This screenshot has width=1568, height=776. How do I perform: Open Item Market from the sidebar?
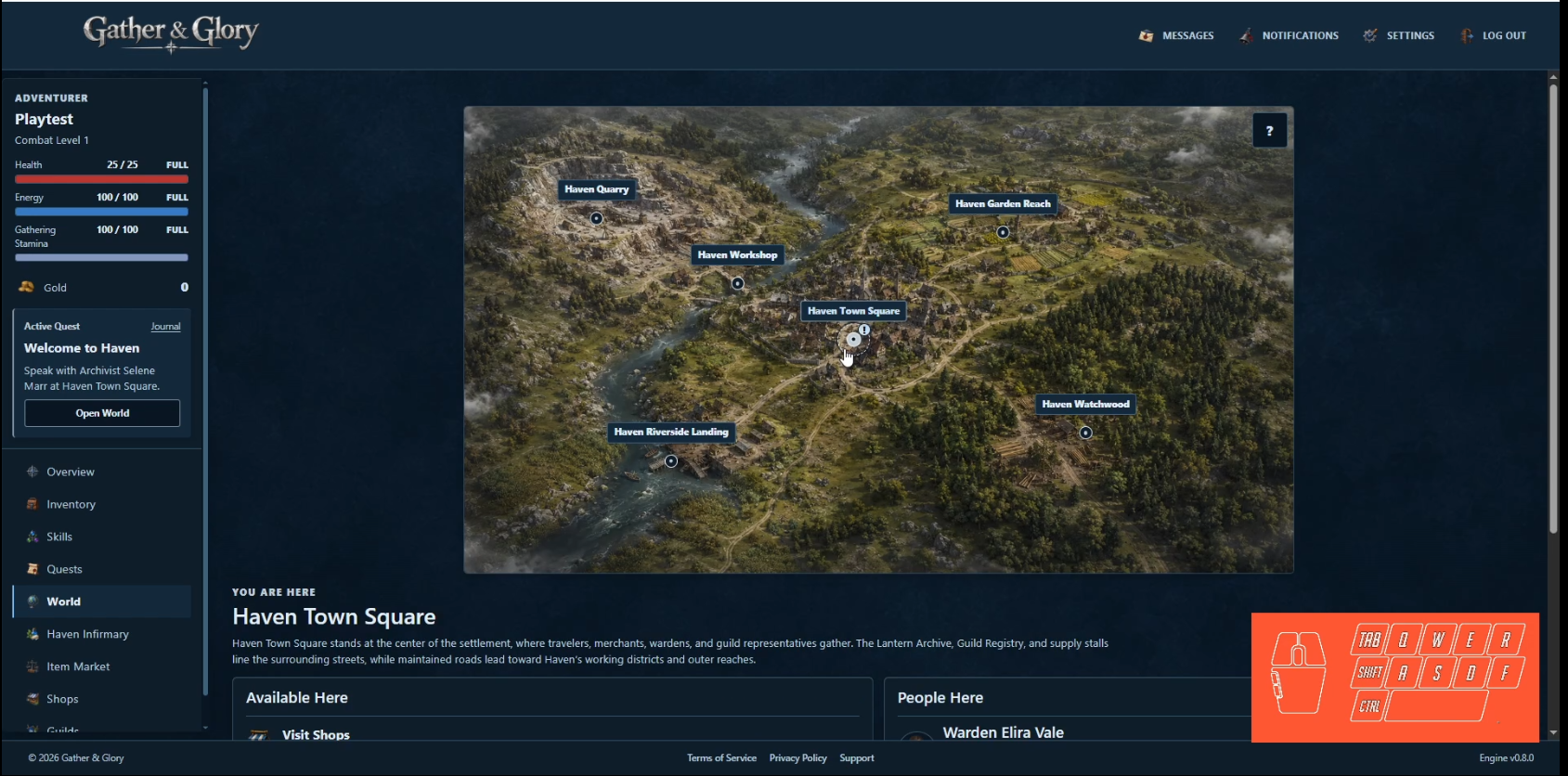pyautogui.click(x=102, y=666)
